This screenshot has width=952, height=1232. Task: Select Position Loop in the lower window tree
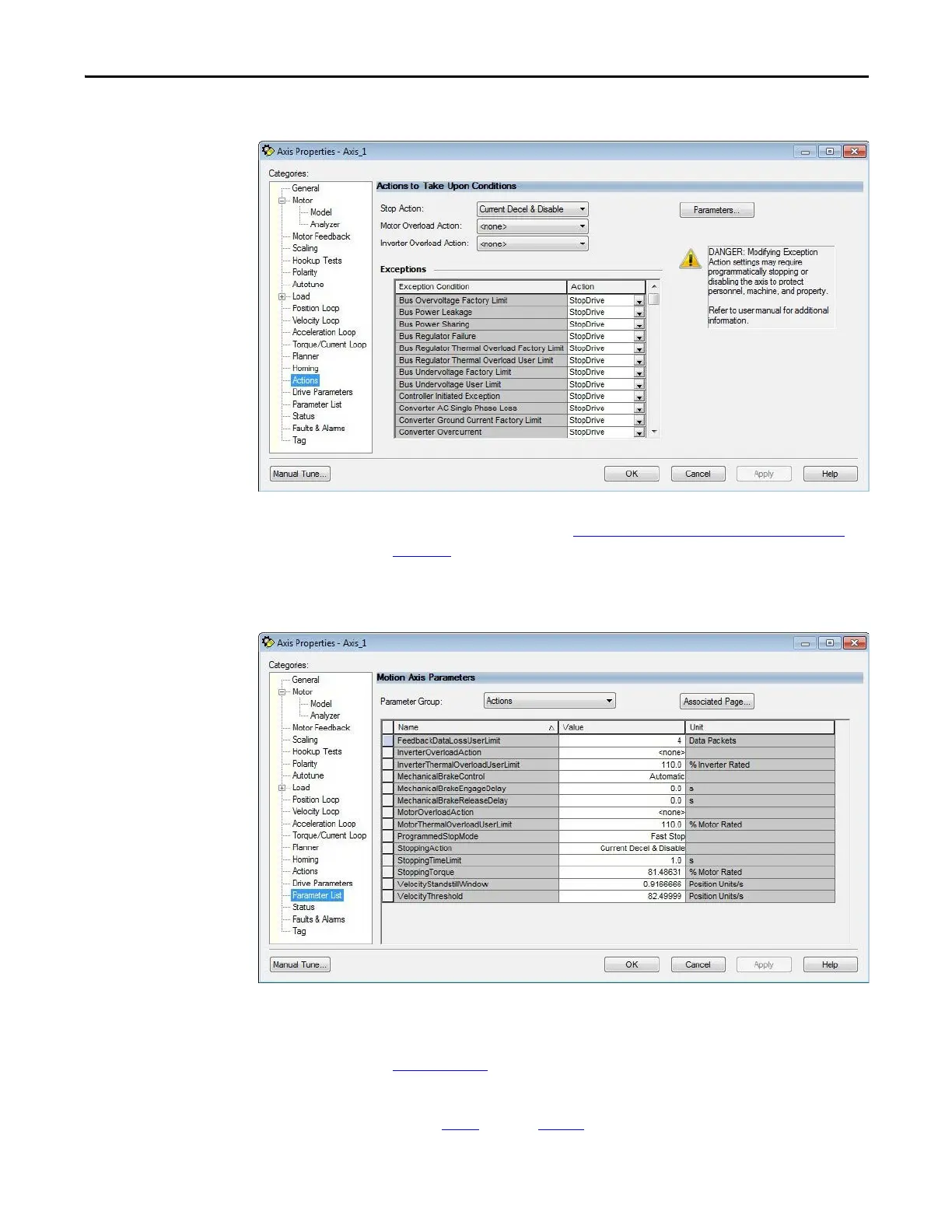(316, 800)
